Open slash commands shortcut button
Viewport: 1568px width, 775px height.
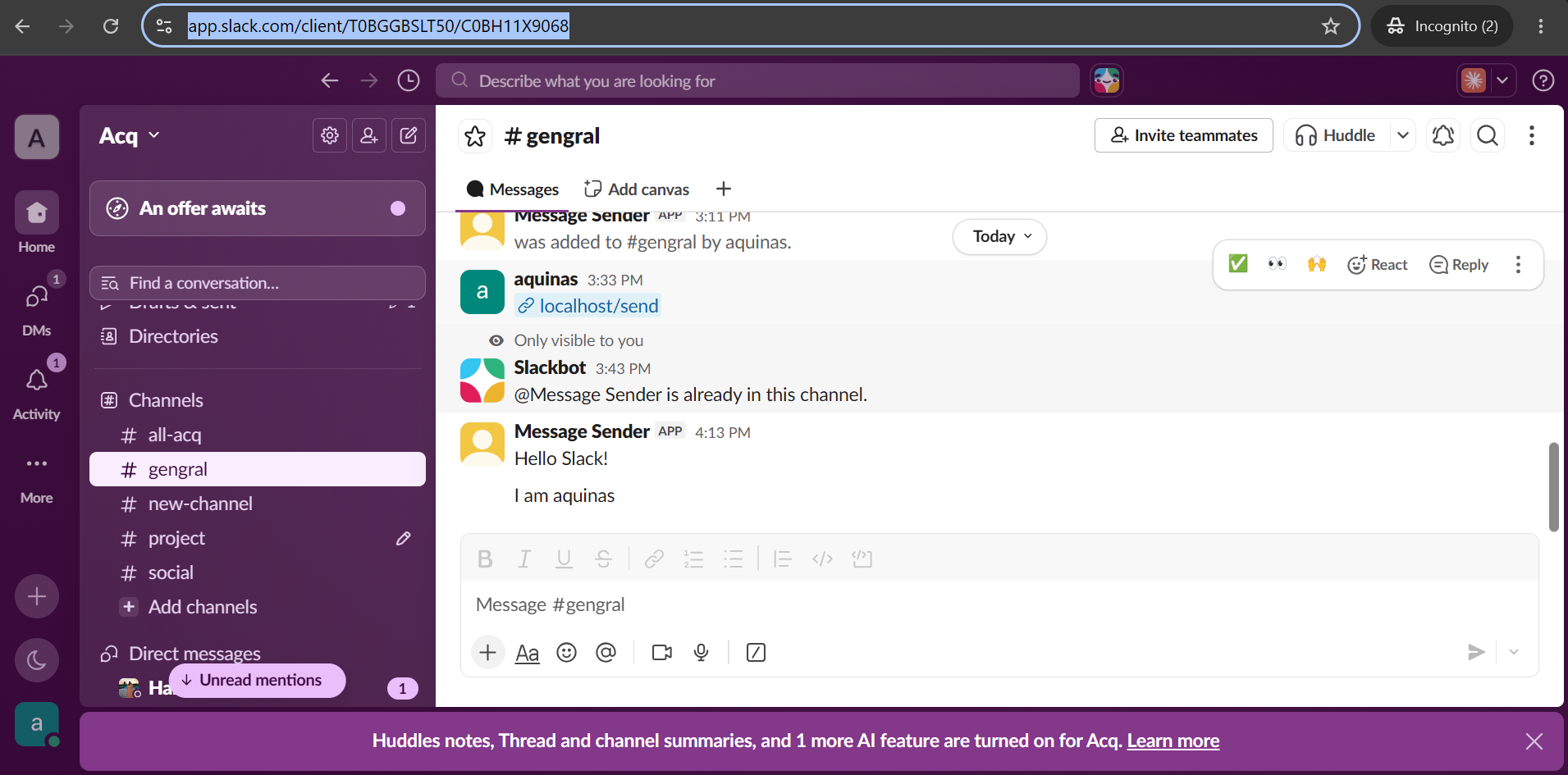tap(756, 653)
